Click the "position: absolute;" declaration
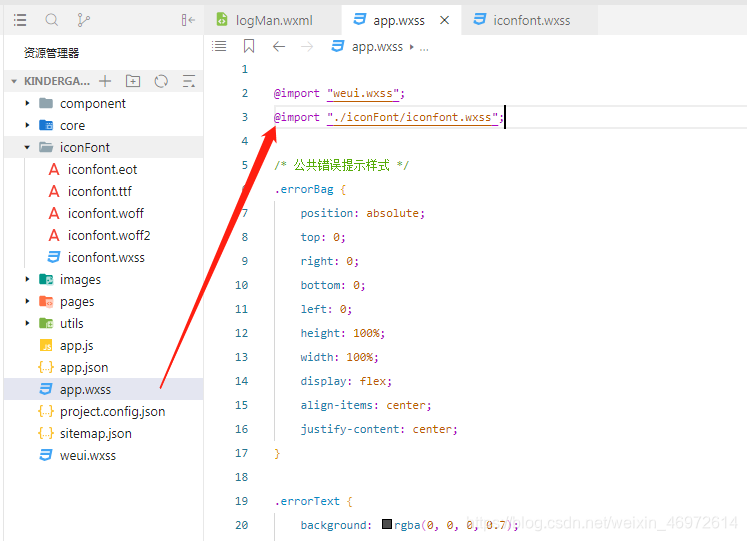The width and height of the screenshot is (747, 541). tap(363, 213)
